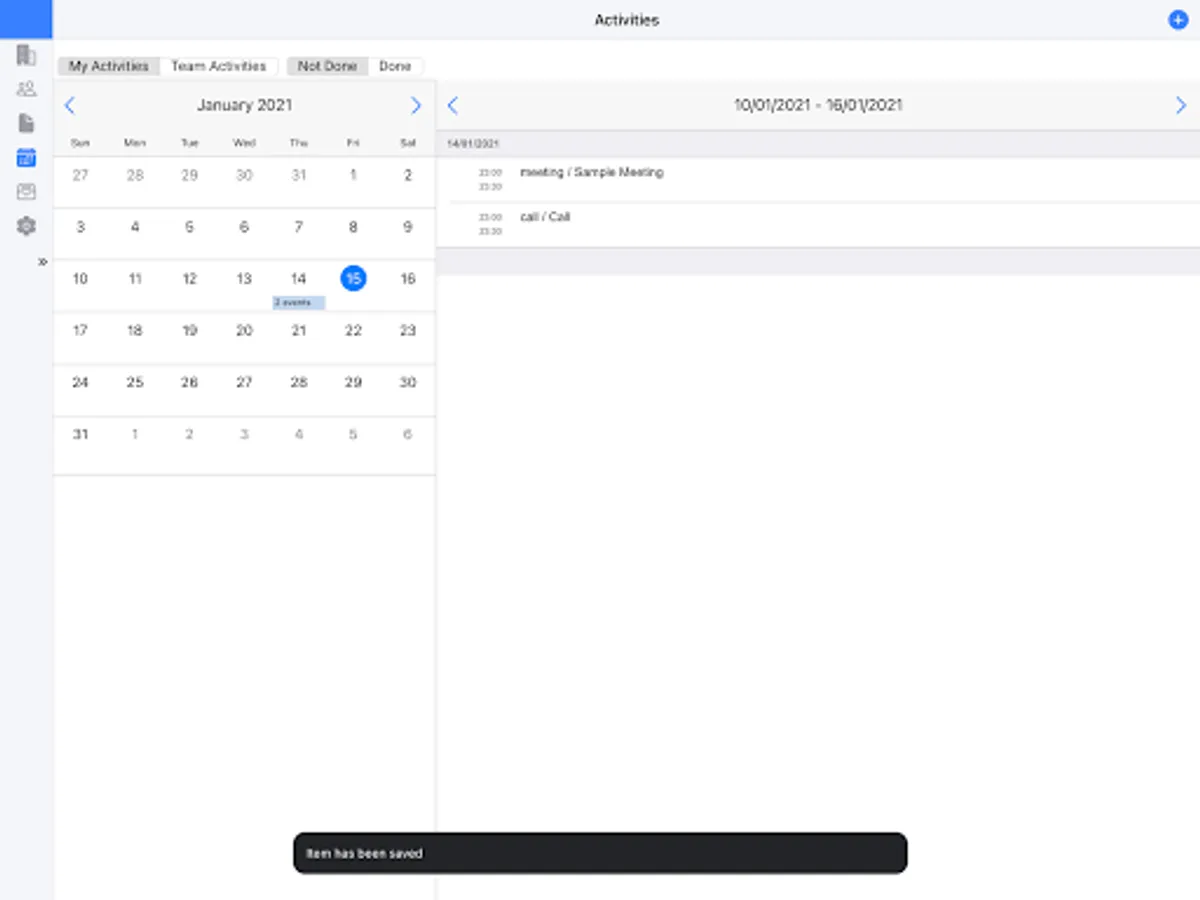1200x900 pixels.
Task: Open the Contacts people icon in sidebar
Action: coord(26,89)
